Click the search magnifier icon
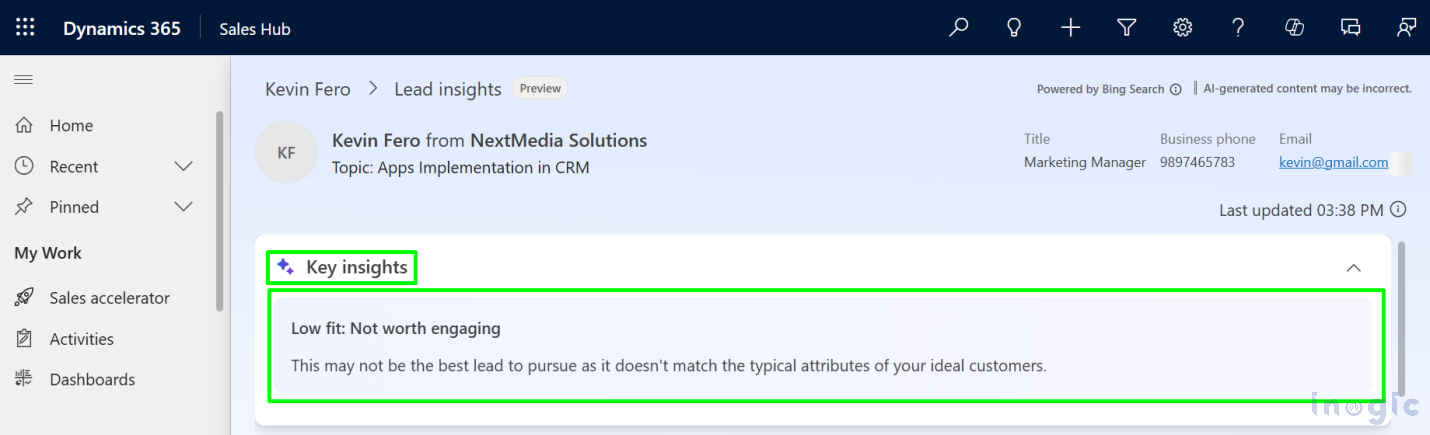1430x435 pixels. 959,28
